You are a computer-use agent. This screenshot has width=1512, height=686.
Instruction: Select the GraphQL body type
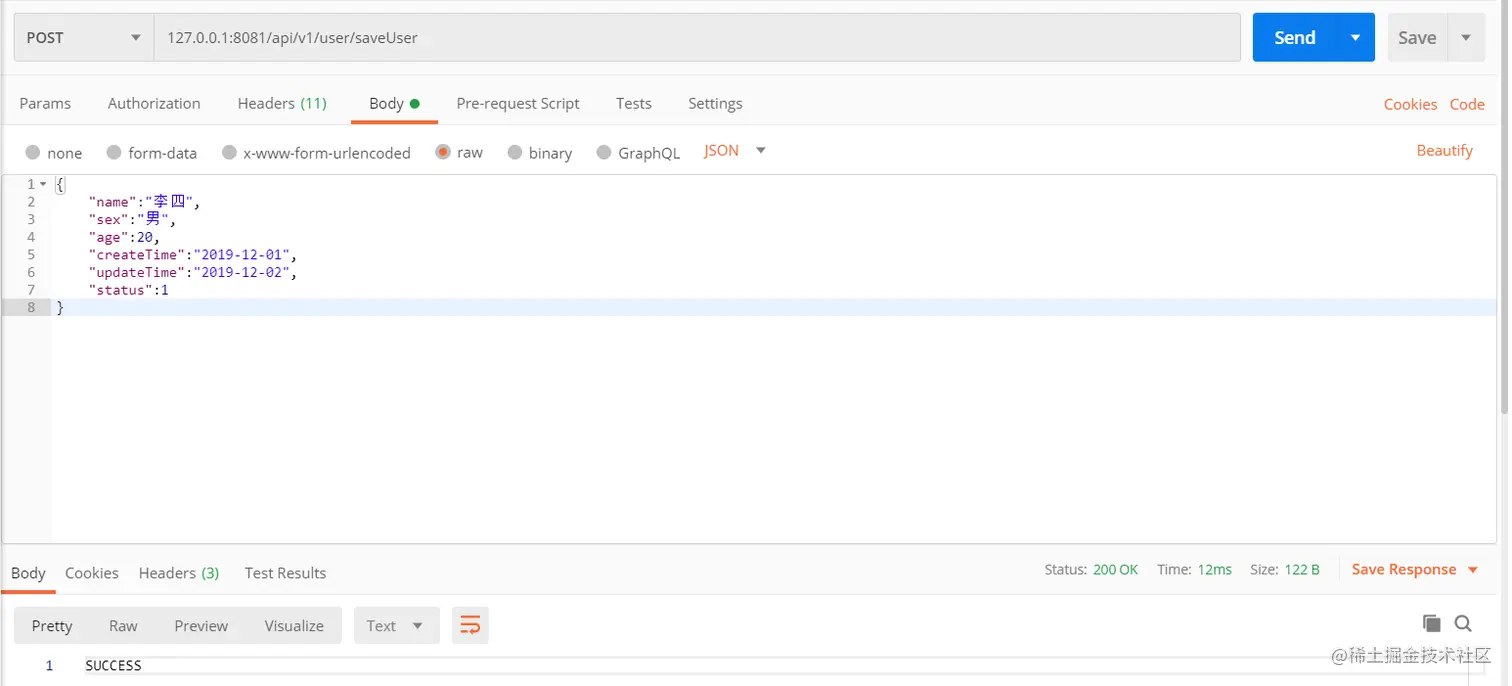tap(638, 153)
